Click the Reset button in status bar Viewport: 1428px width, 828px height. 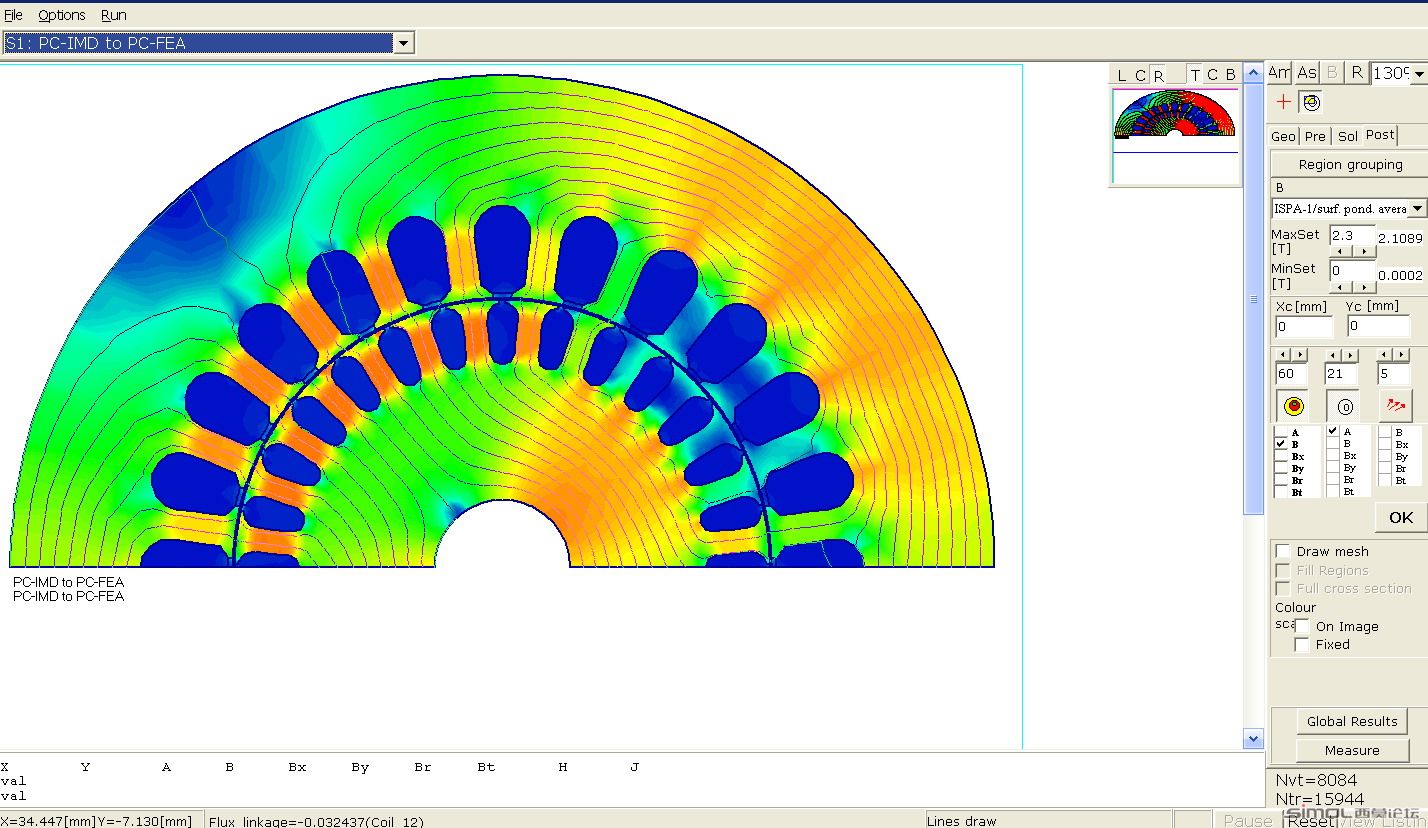(1309, 820)
